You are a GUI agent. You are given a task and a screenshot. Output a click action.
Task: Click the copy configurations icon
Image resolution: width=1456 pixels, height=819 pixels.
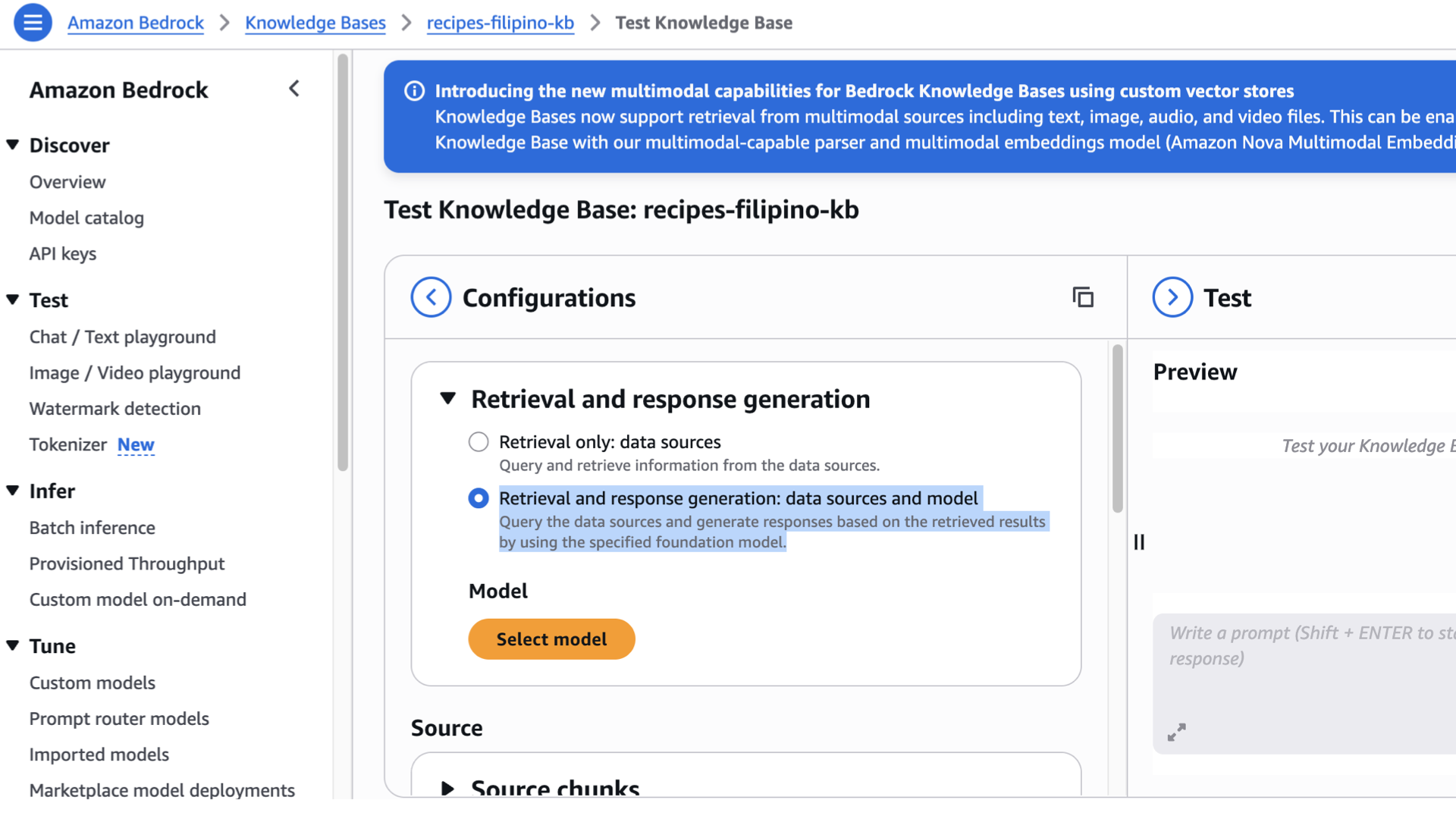pos(1083,297)
